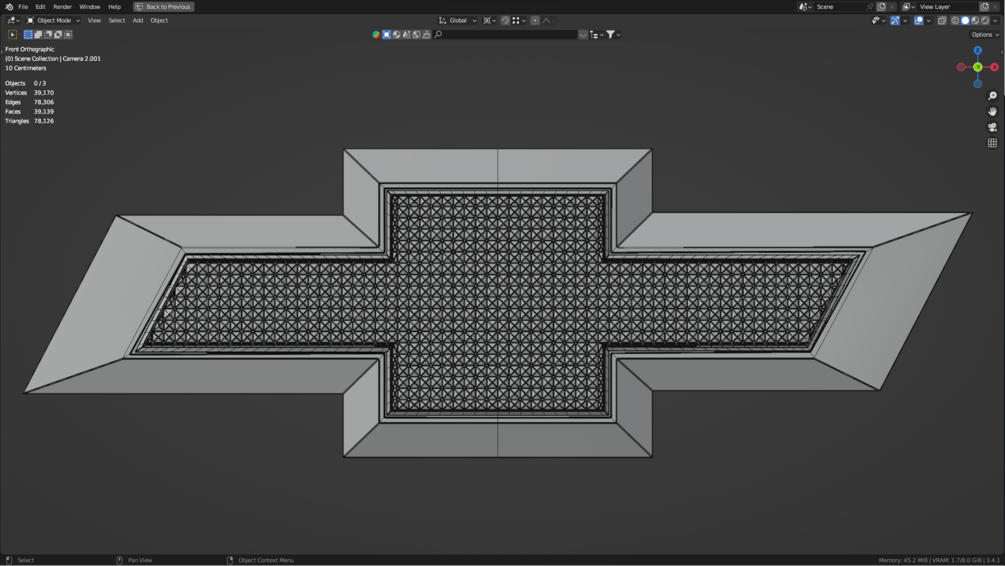The image size is (1005, 566).
Task: Open the view layer browse icon
Action: [x=908, y=6]
